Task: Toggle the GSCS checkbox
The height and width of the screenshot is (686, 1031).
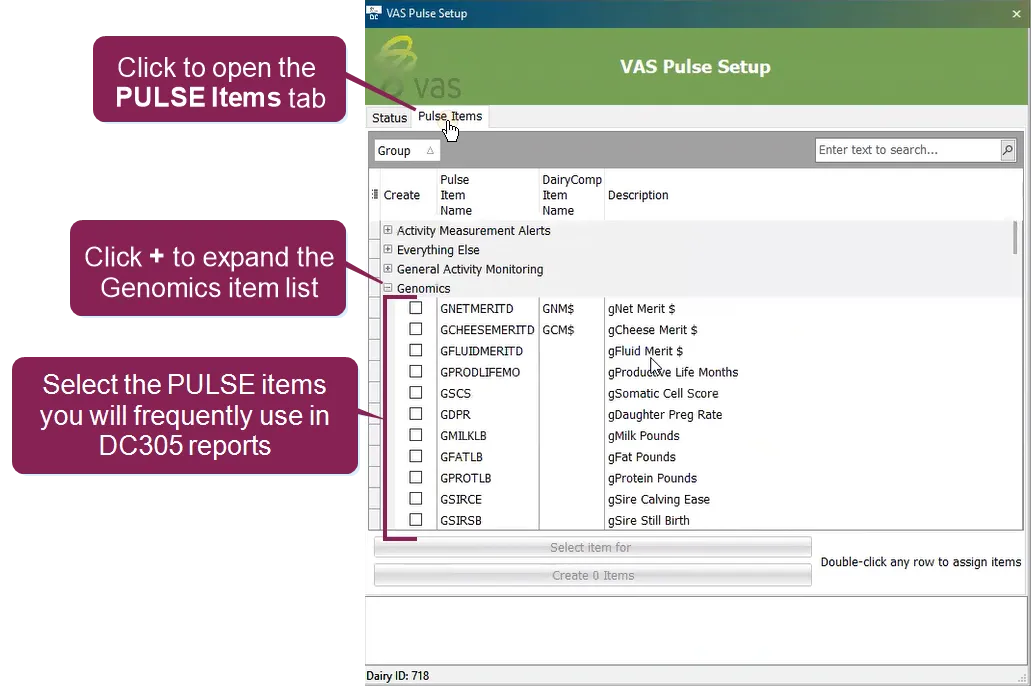Action: [x=416, y=393]
